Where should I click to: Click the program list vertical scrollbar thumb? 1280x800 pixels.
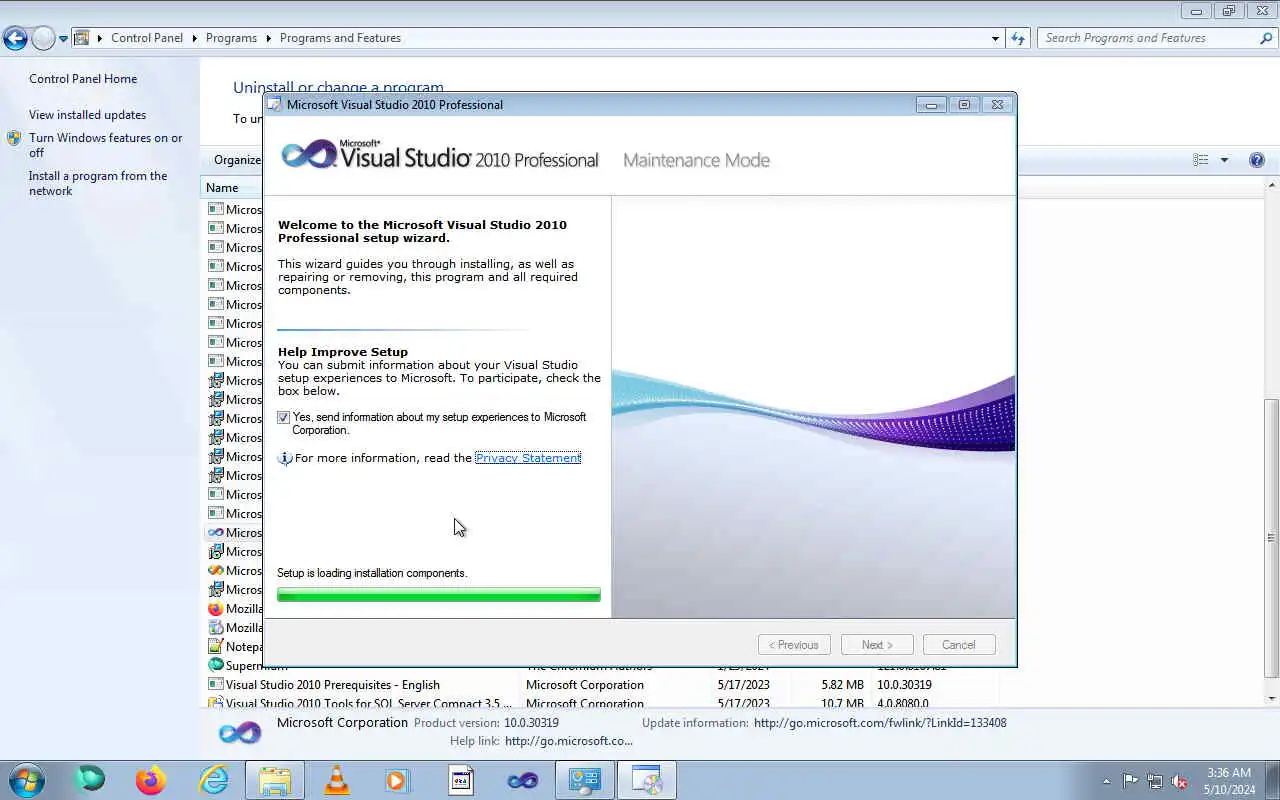point(1272,540)
